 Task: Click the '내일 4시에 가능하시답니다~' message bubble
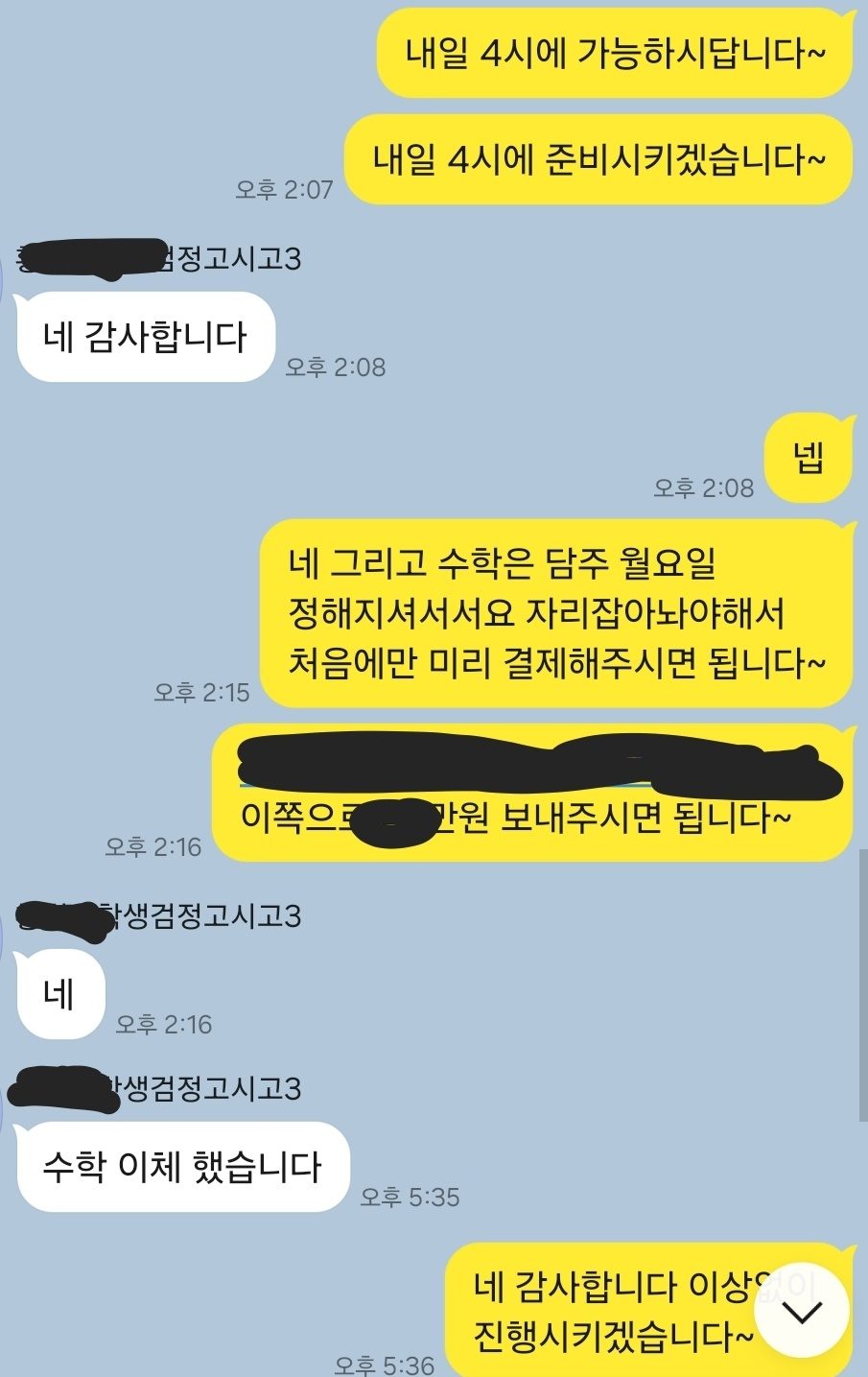pos(615,53)
